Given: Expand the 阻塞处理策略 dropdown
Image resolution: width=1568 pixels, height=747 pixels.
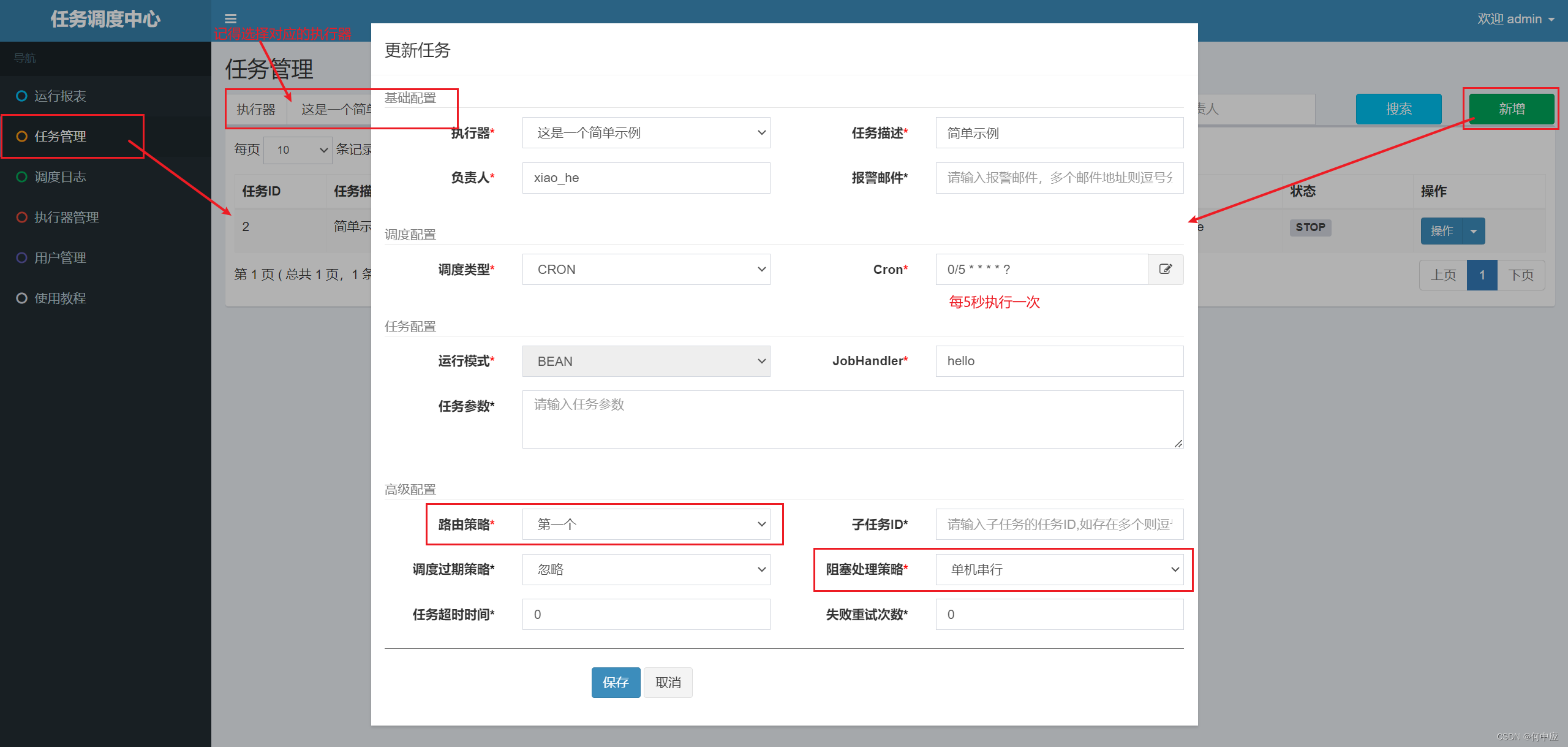Looking at the screenshot, I should coord(1059,570).
